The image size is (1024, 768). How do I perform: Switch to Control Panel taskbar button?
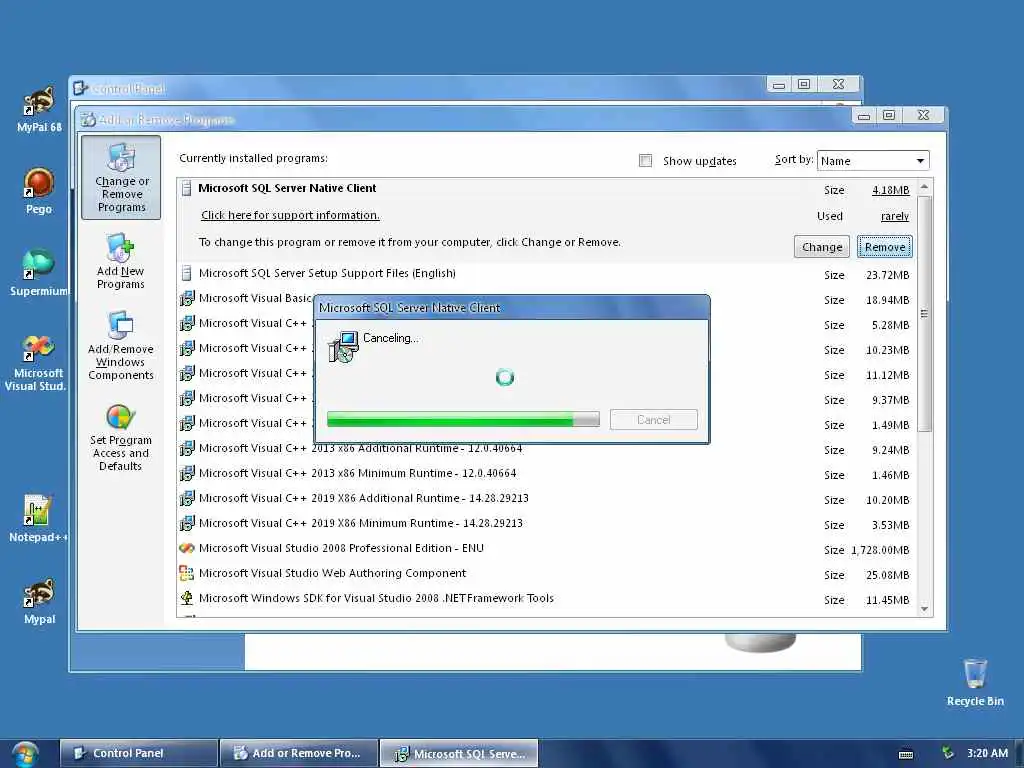[138, 753]
